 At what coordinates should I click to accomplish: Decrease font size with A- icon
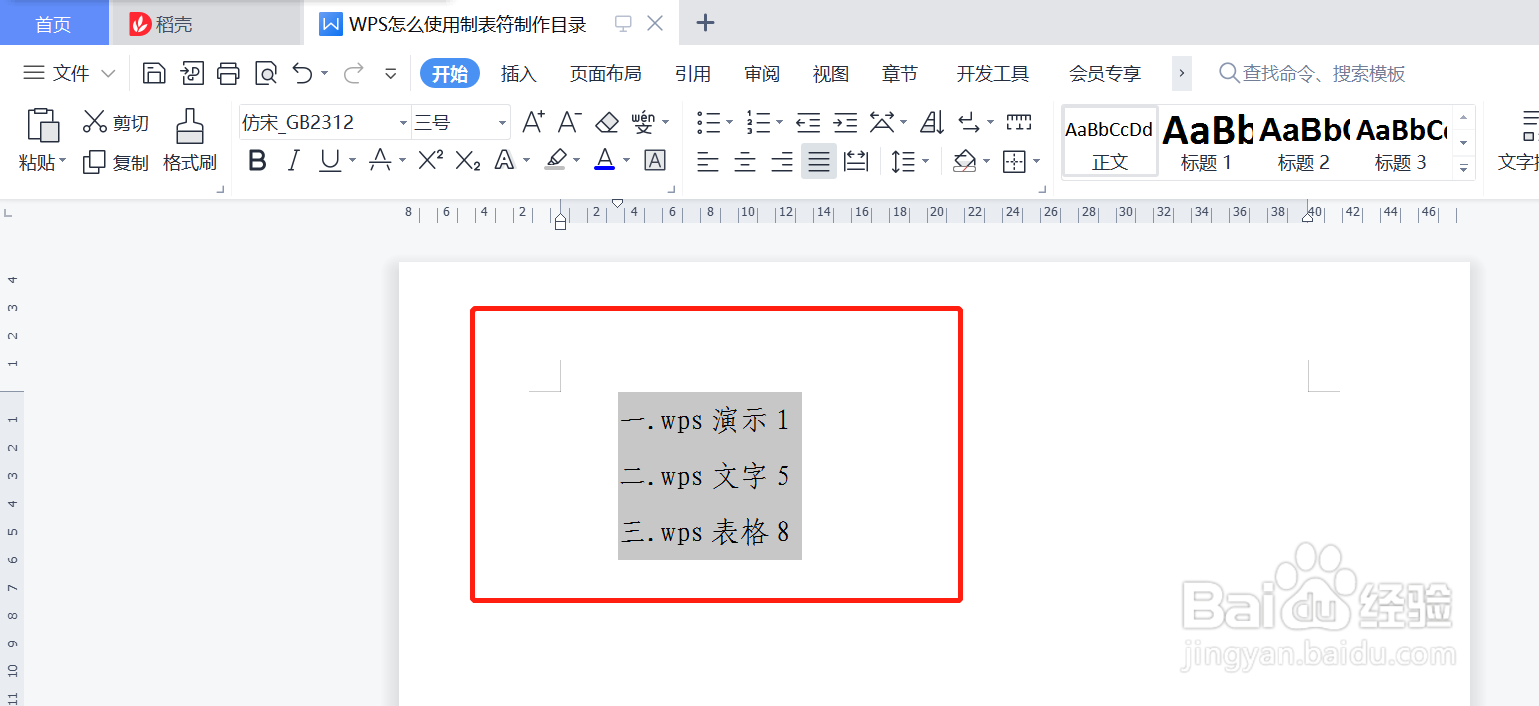569,123
